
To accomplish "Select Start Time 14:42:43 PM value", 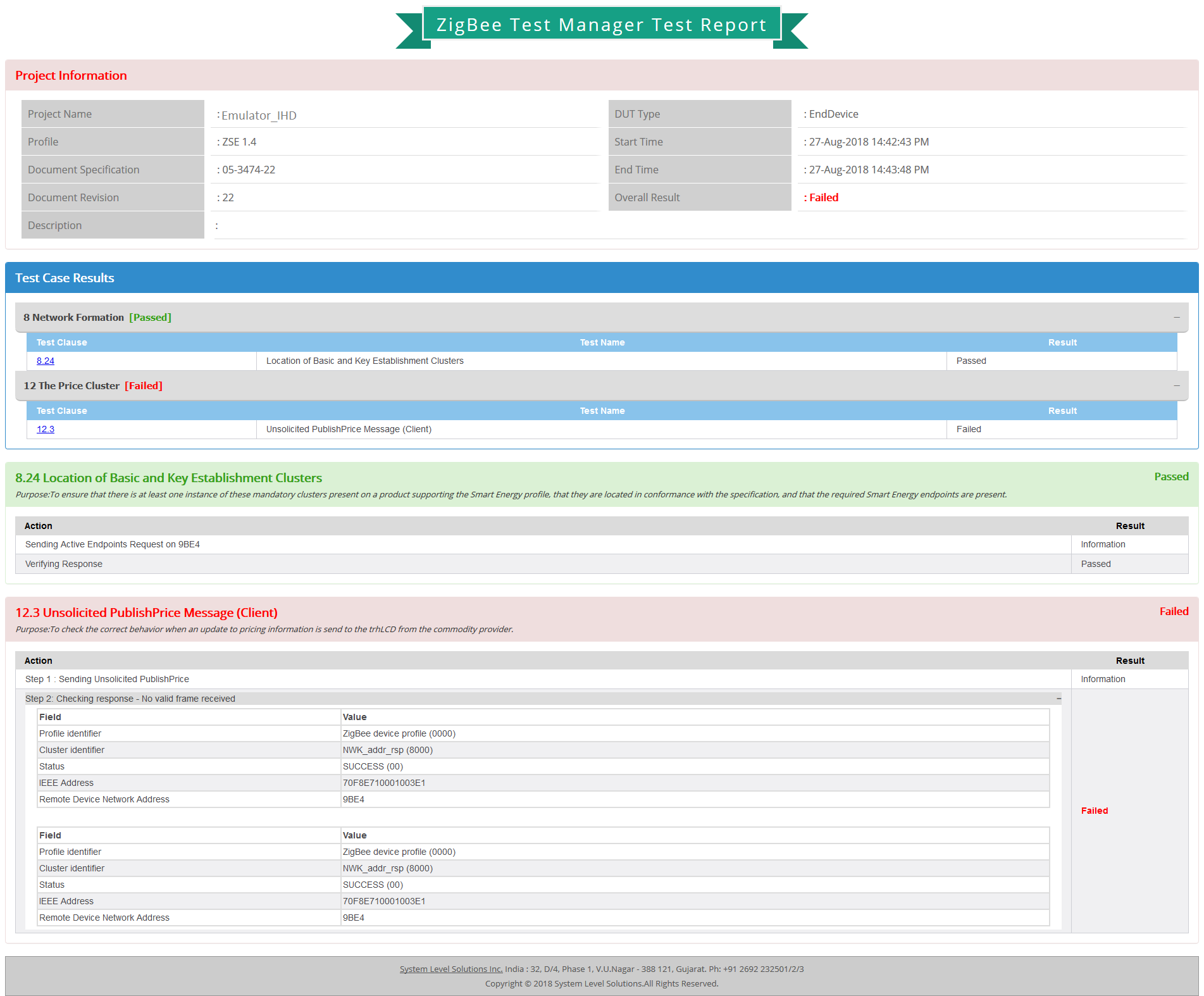I will (869, 142).
